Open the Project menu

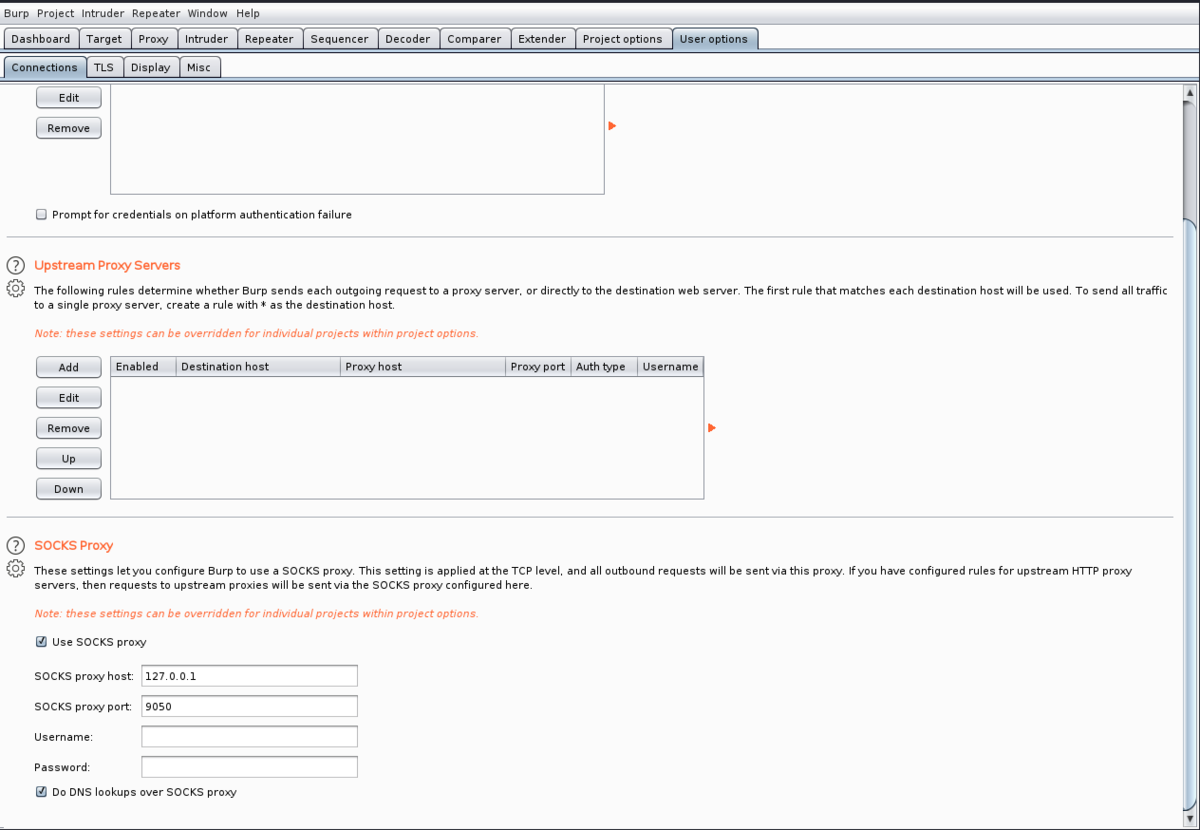tap(56, 13)
